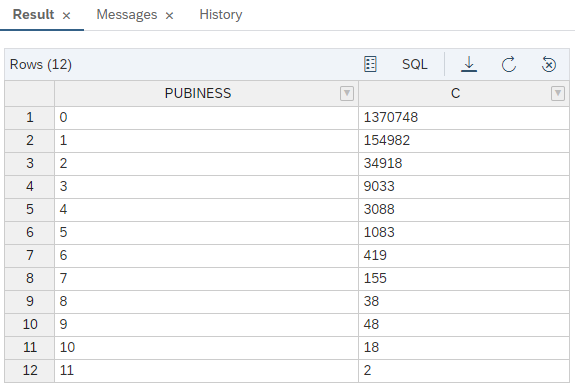Download the result table
This screenshot has width=575, height=385.
click(469, 65)
